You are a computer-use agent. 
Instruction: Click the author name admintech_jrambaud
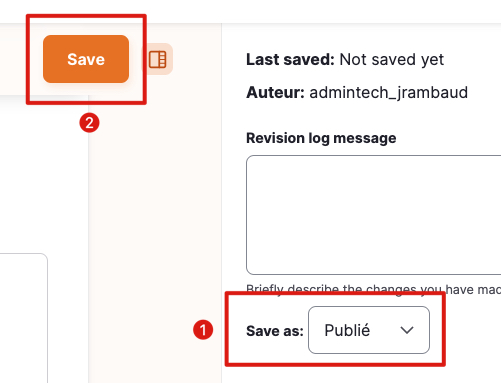tap(389, 92)
